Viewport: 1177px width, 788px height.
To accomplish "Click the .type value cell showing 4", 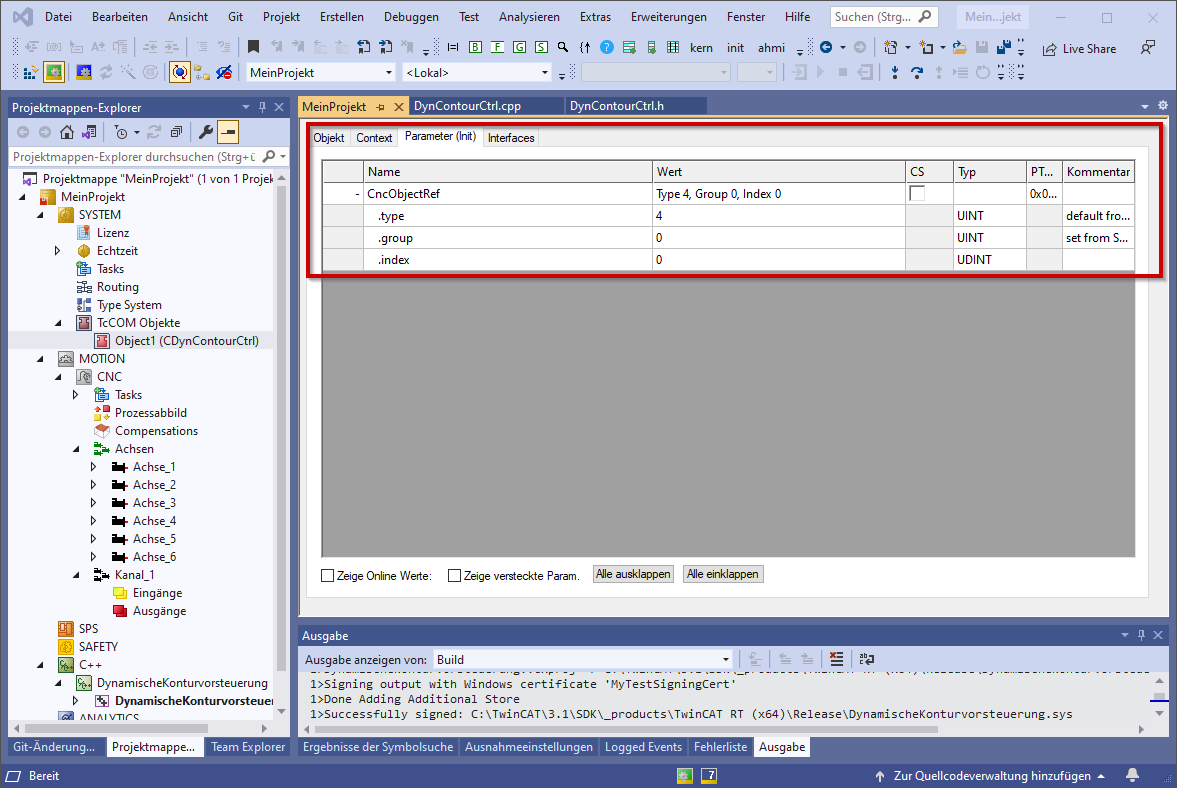I will tap(778, 216).
